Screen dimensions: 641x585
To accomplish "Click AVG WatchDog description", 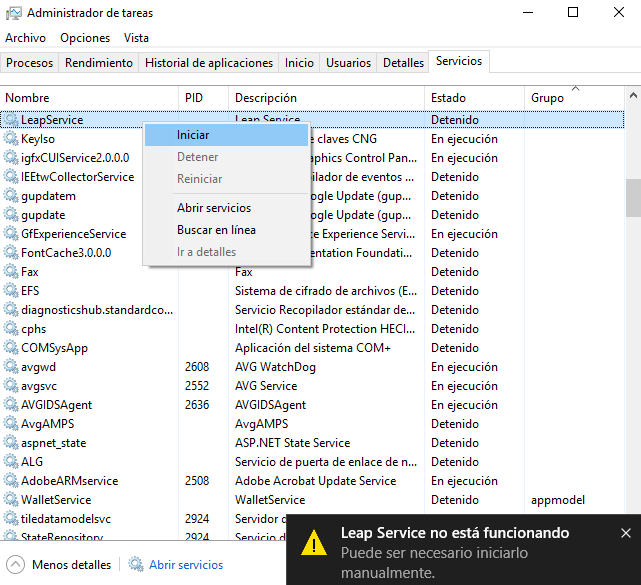I will 275,367.
